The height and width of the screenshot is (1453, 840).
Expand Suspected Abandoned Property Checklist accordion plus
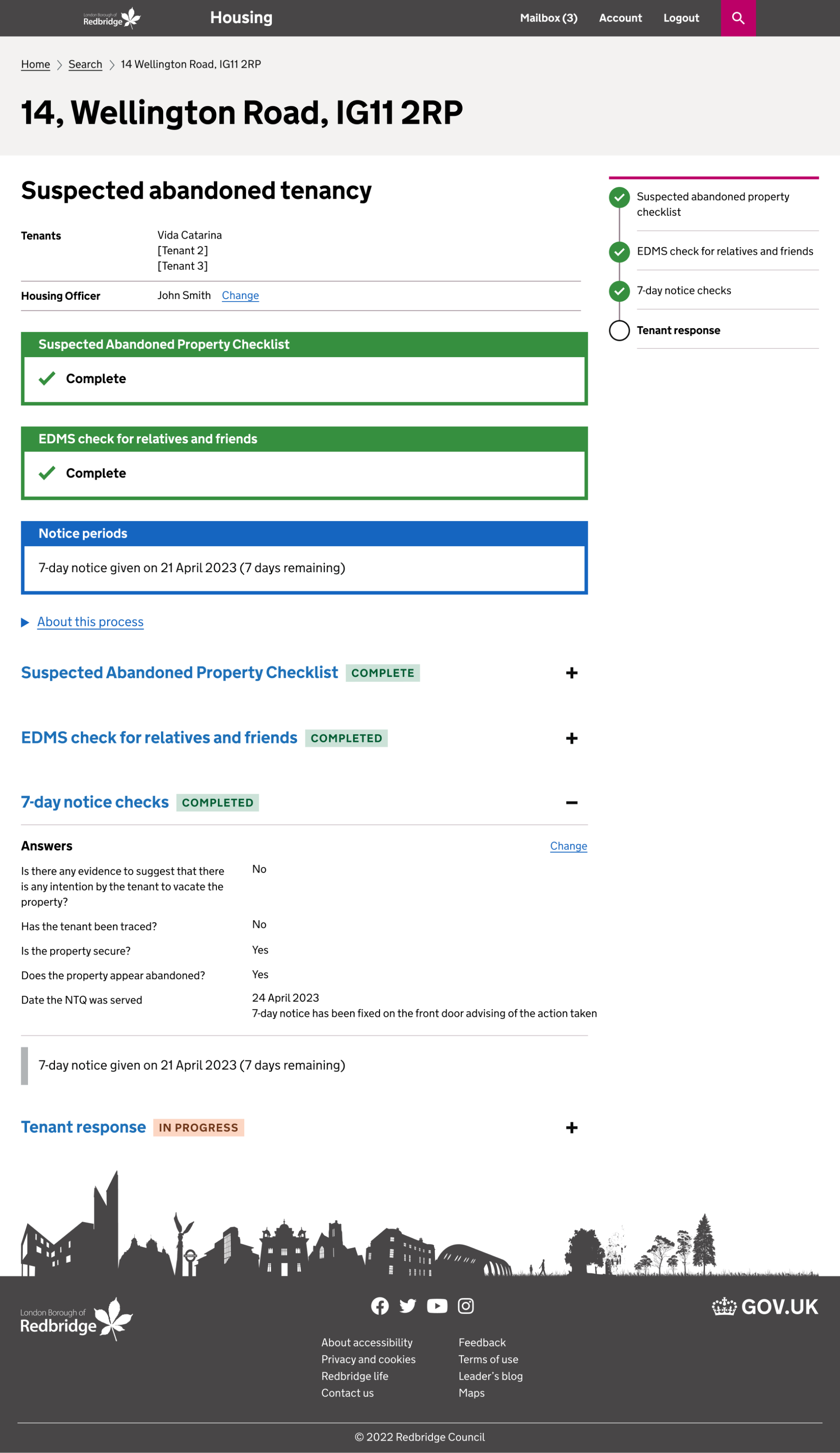click(x=571, y=673)
